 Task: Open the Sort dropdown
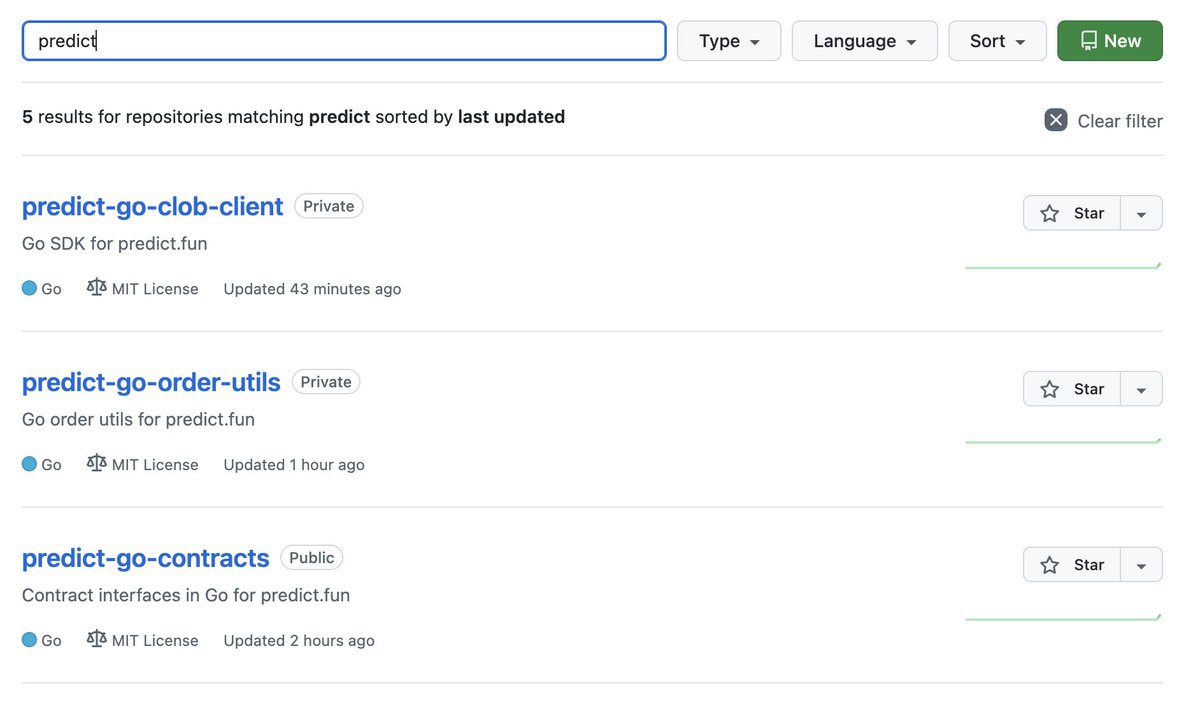tap(998, 41)
